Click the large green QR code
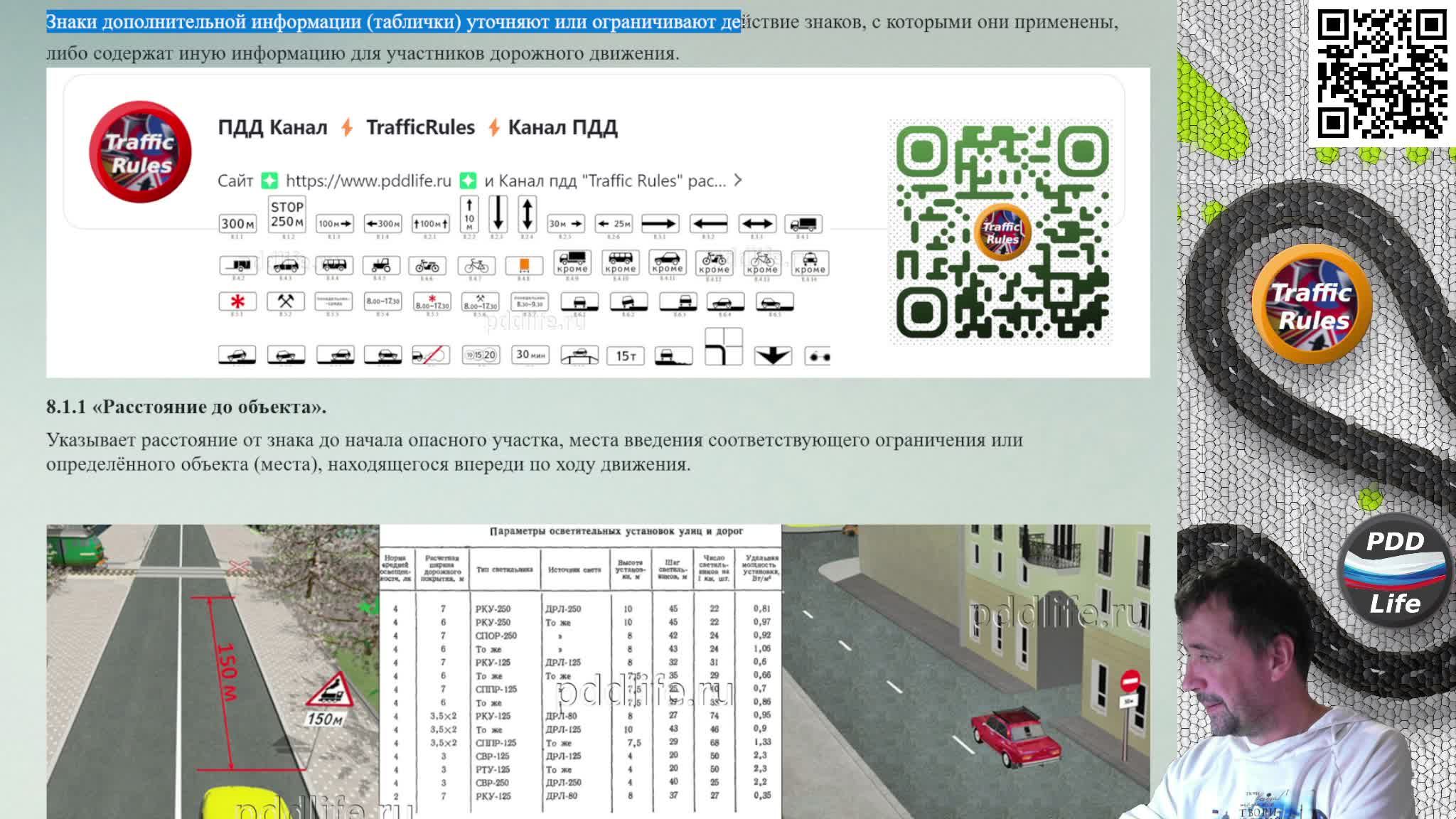 [x=1001, y=231]
